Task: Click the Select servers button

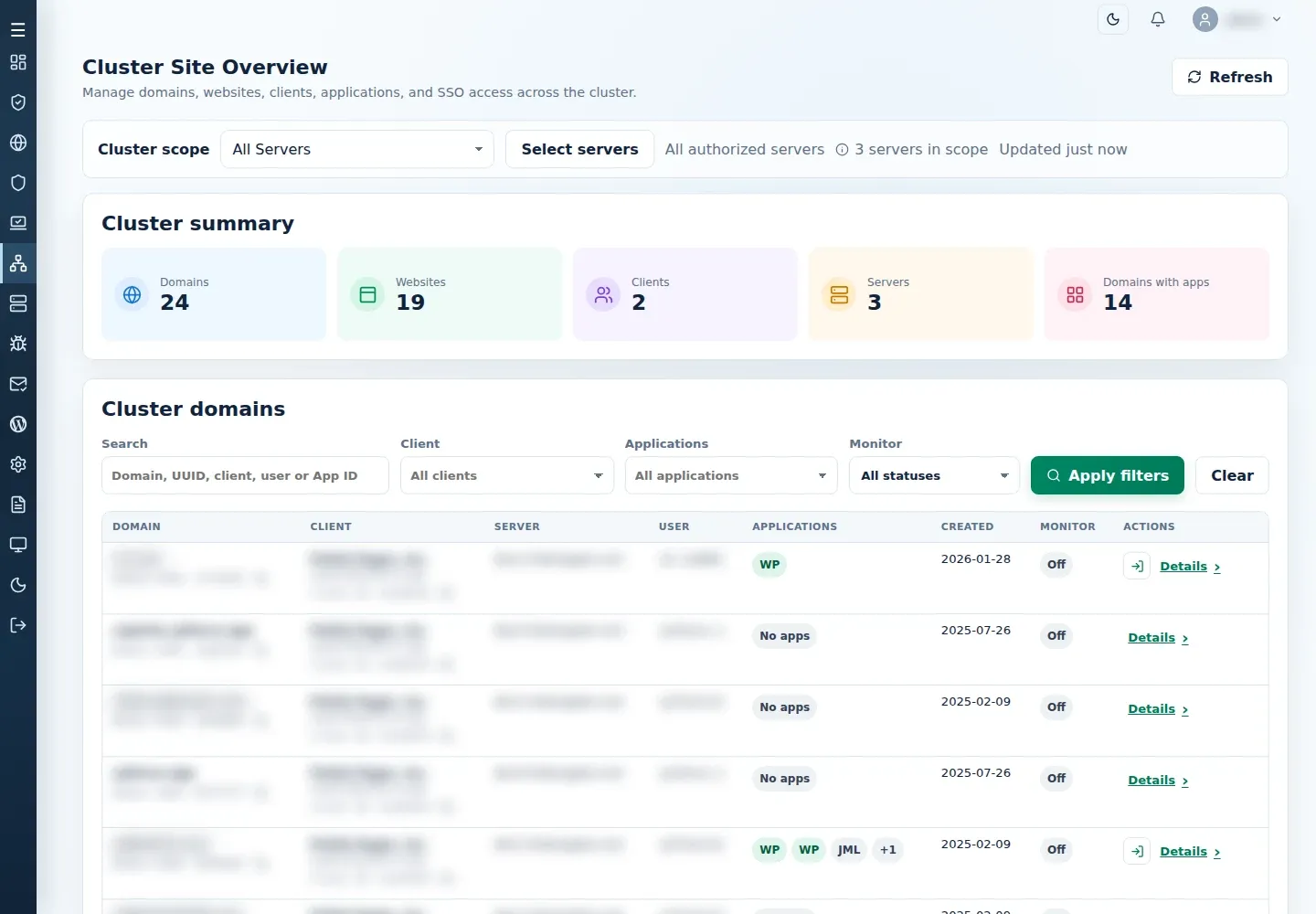Action: (x=580, y=149)
